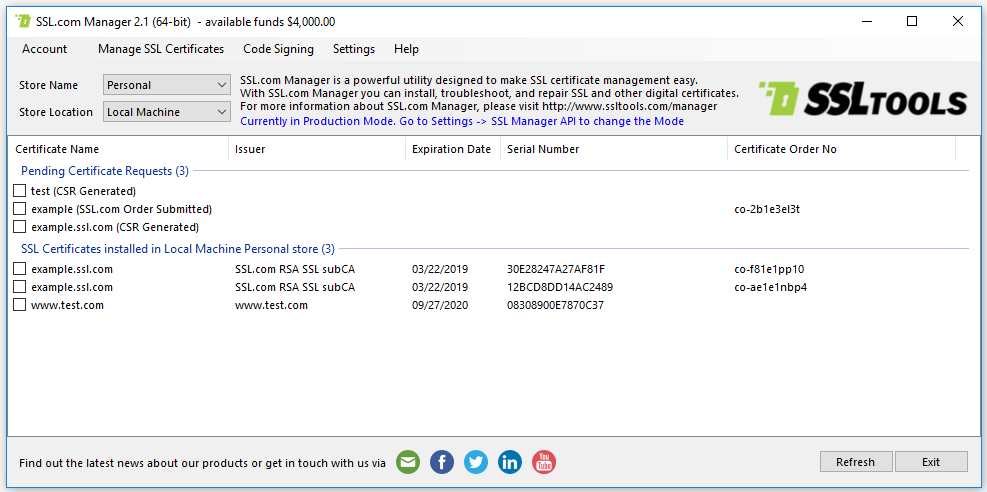Close the SSL.com Manager window
This screenshot has height=492, width=987.
[957, 21]
